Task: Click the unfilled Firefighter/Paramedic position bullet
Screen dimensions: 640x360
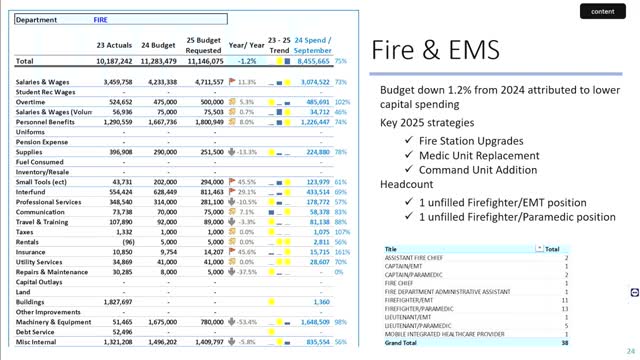Action: pyautogui.click(x=517, y=217)
